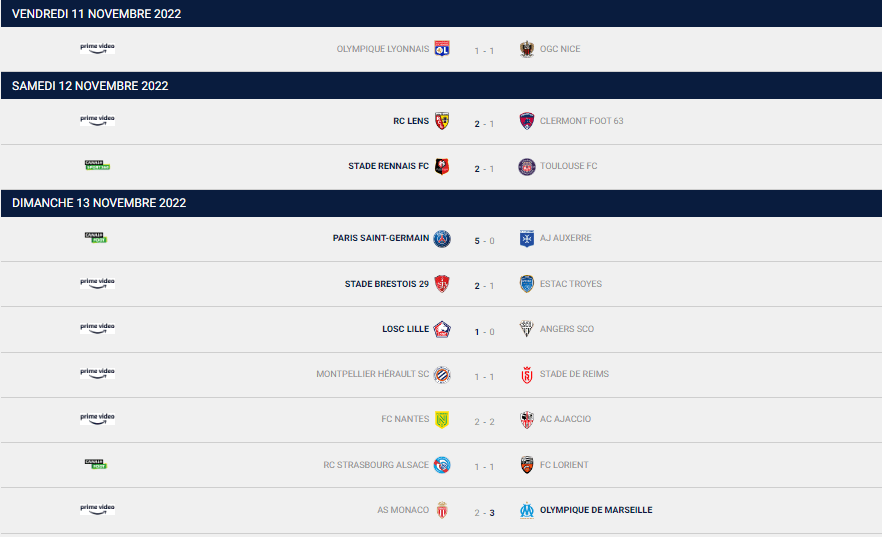Select the Paris Saint-Germain logo
Viewport: 882px width, 537px height.
[x=442, y=238]
